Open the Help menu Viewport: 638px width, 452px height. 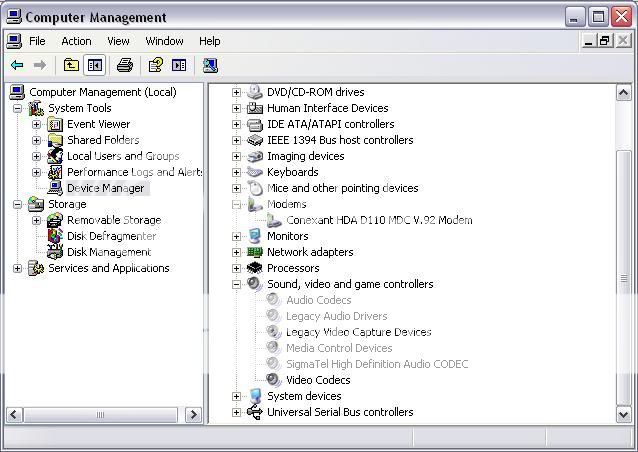point(209,41)
